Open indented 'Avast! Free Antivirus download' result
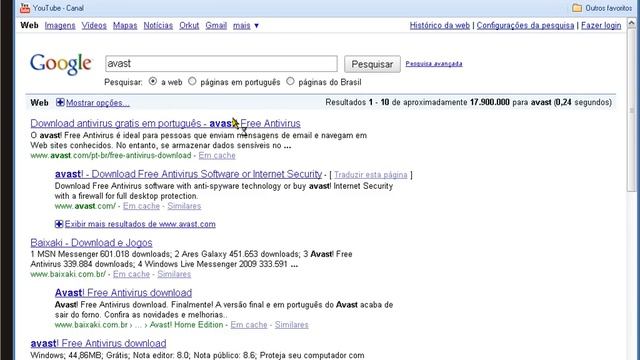 123,293
